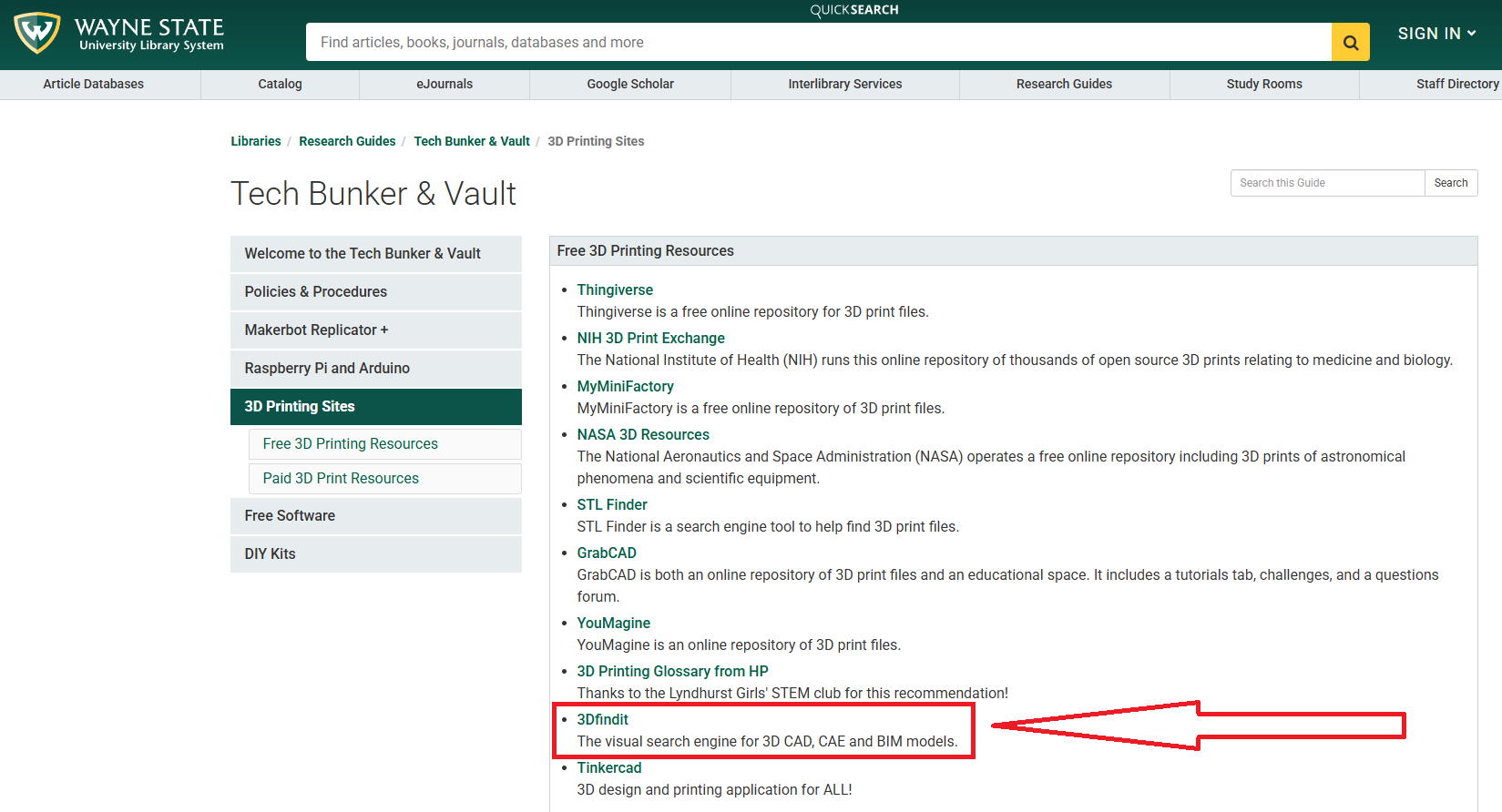Open DIY Kits sidebar tab

pyautogui.click(x=376, y=554)
